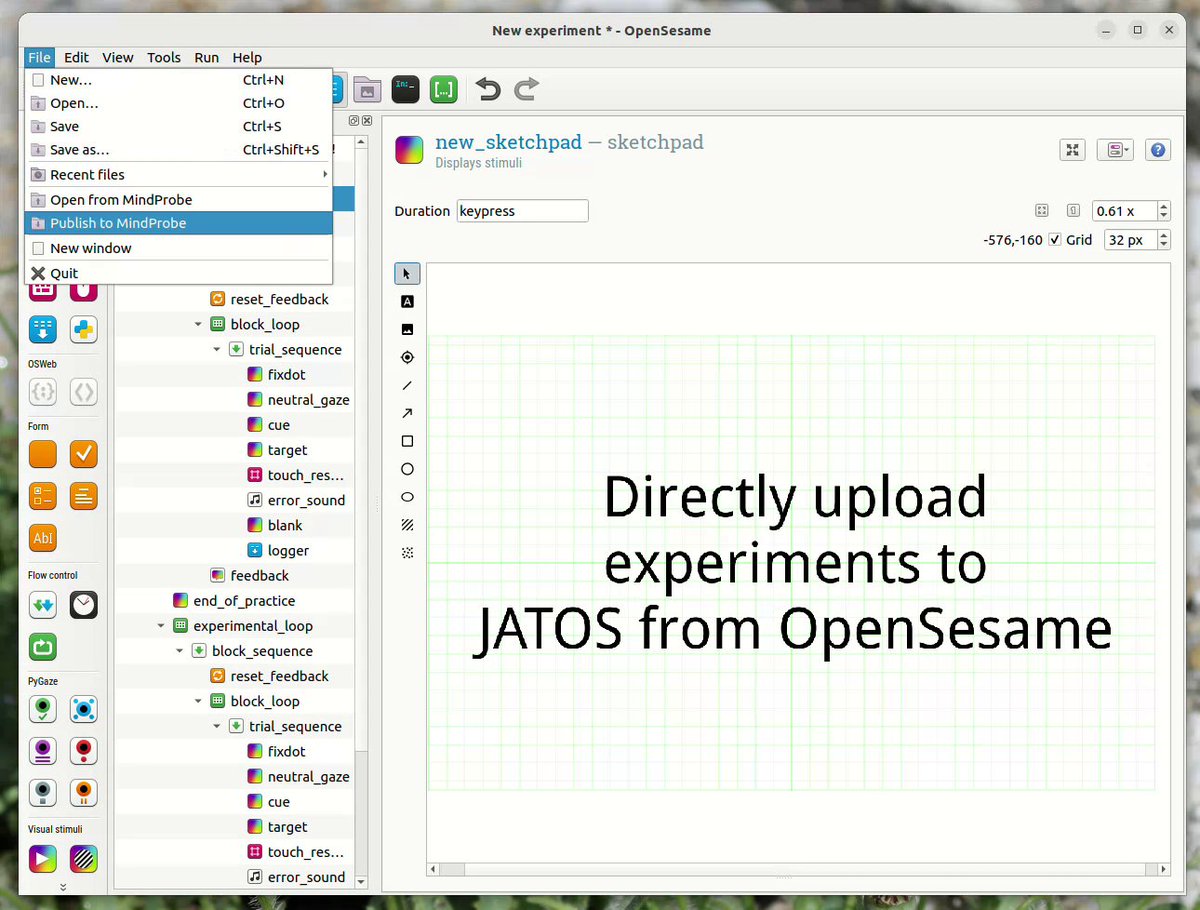Choose the line drawing tool
The height and width of the screenshot is (910, 1200).
point(407,385)
